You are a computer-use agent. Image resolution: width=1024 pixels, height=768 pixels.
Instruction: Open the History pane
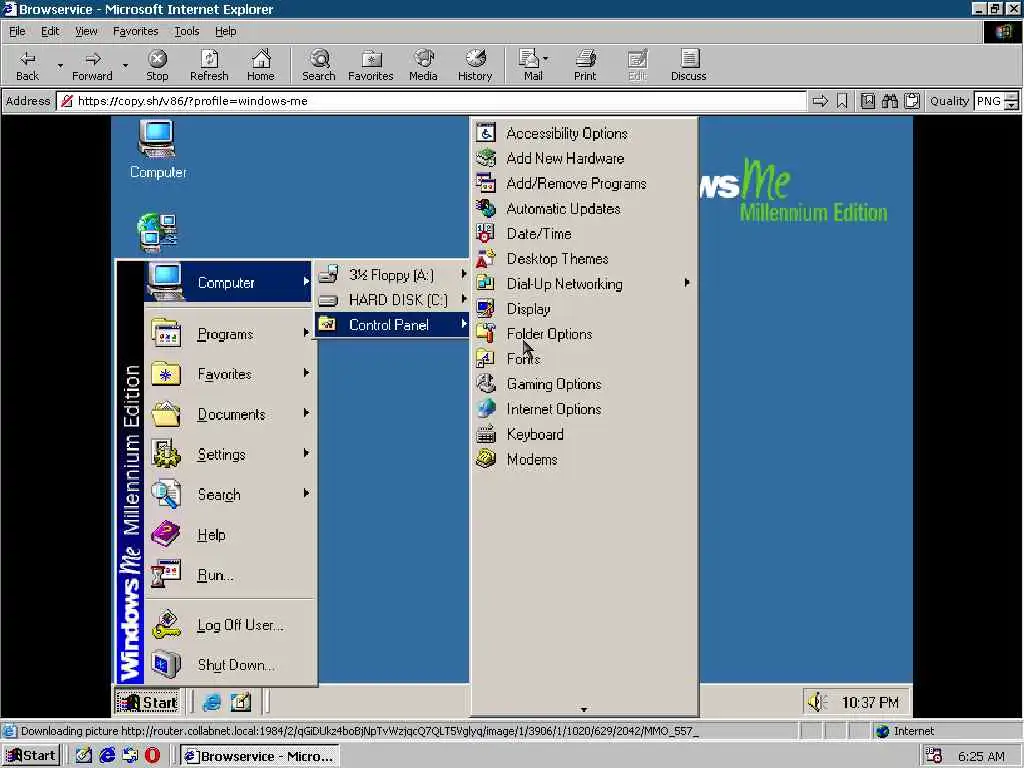pos(475,65)
